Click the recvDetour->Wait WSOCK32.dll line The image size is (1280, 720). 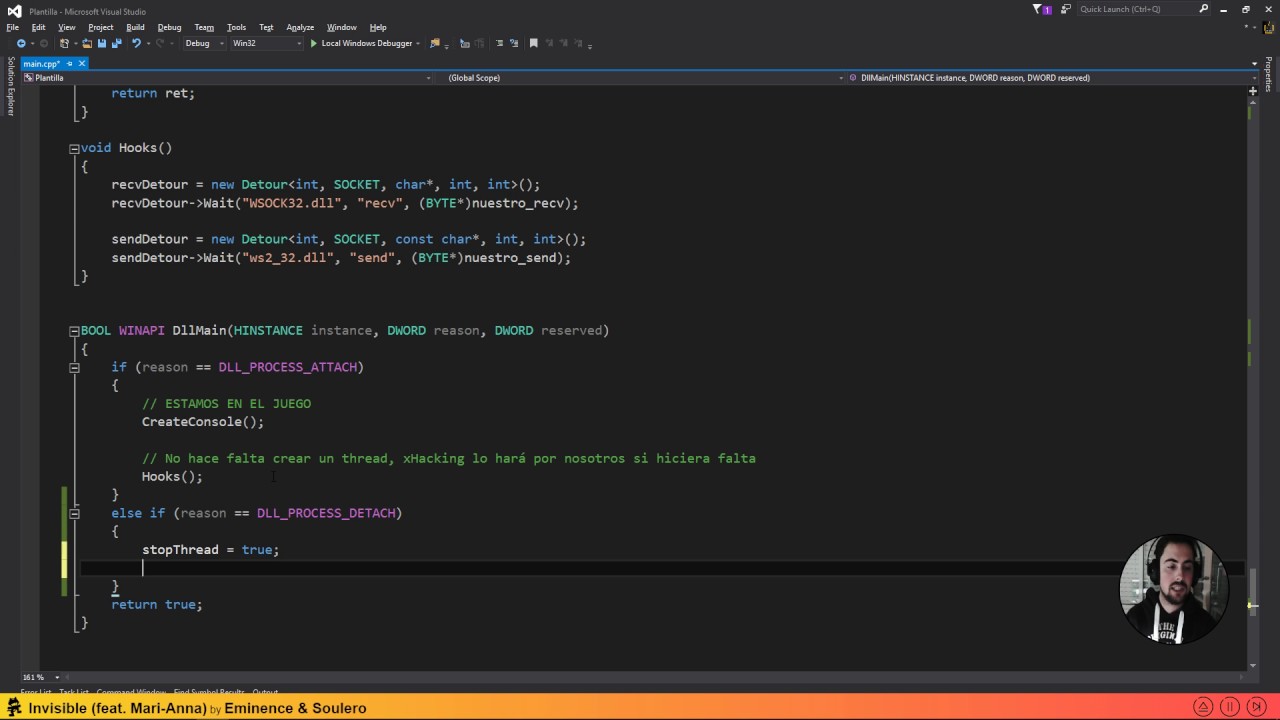pyautogui.click(x=345, y=203)
